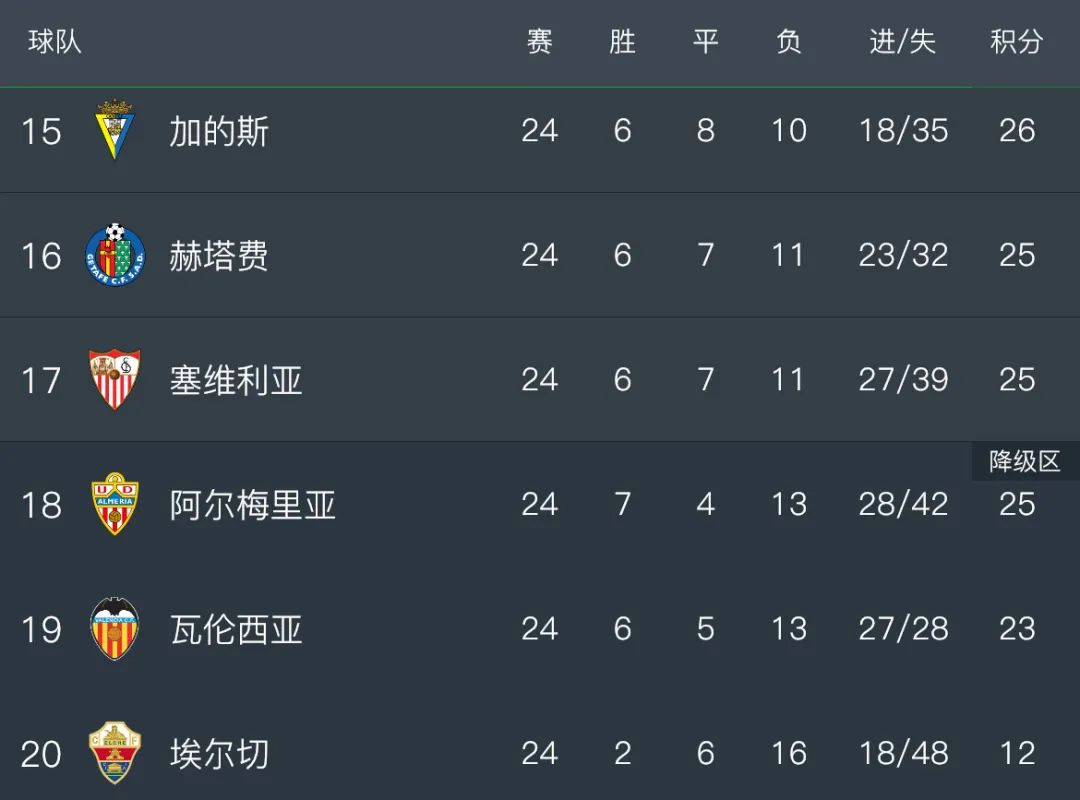Click the Sevilla club crest

point(115,380)
